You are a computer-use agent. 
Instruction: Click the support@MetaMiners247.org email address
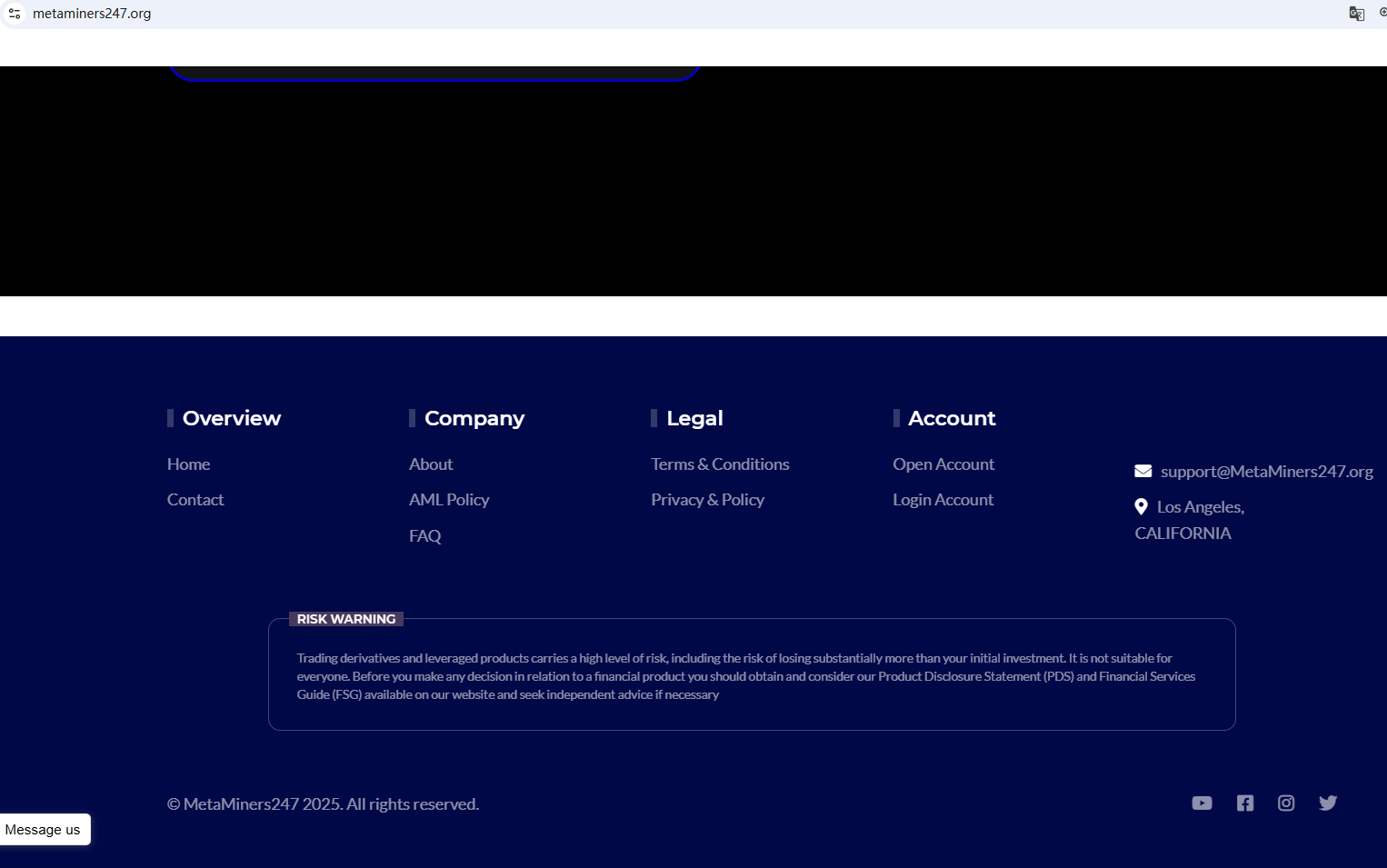1267,472
